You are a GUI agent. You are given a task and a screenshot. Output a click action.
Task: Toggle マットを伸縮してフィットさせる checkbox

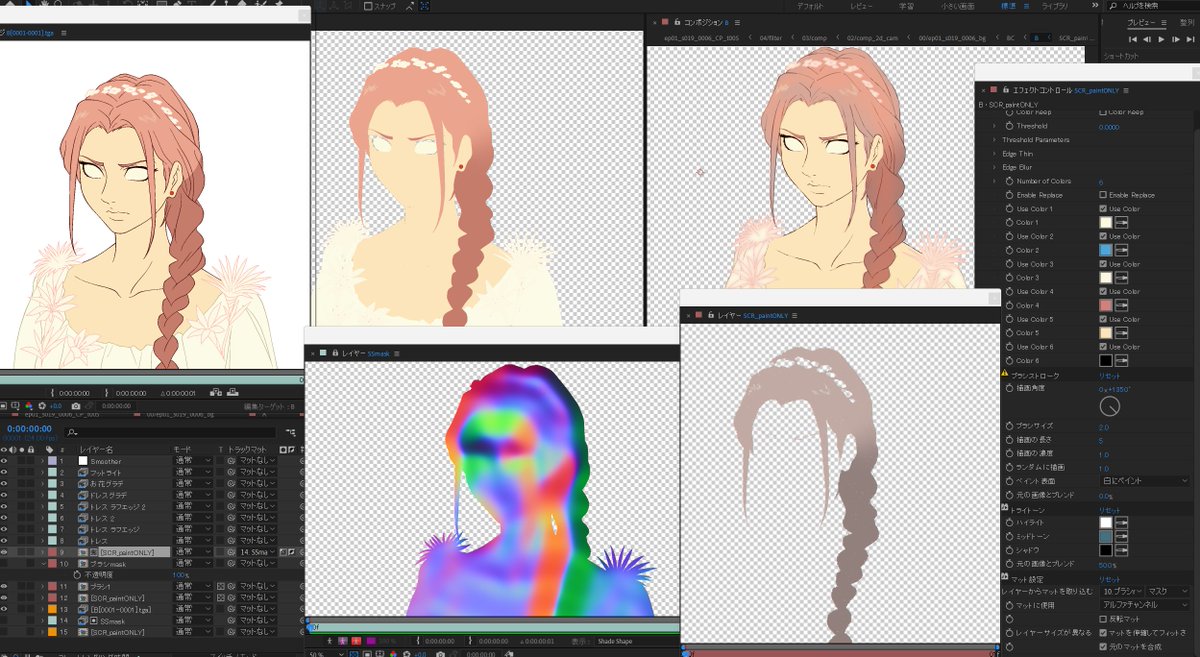pos(1103,632)
